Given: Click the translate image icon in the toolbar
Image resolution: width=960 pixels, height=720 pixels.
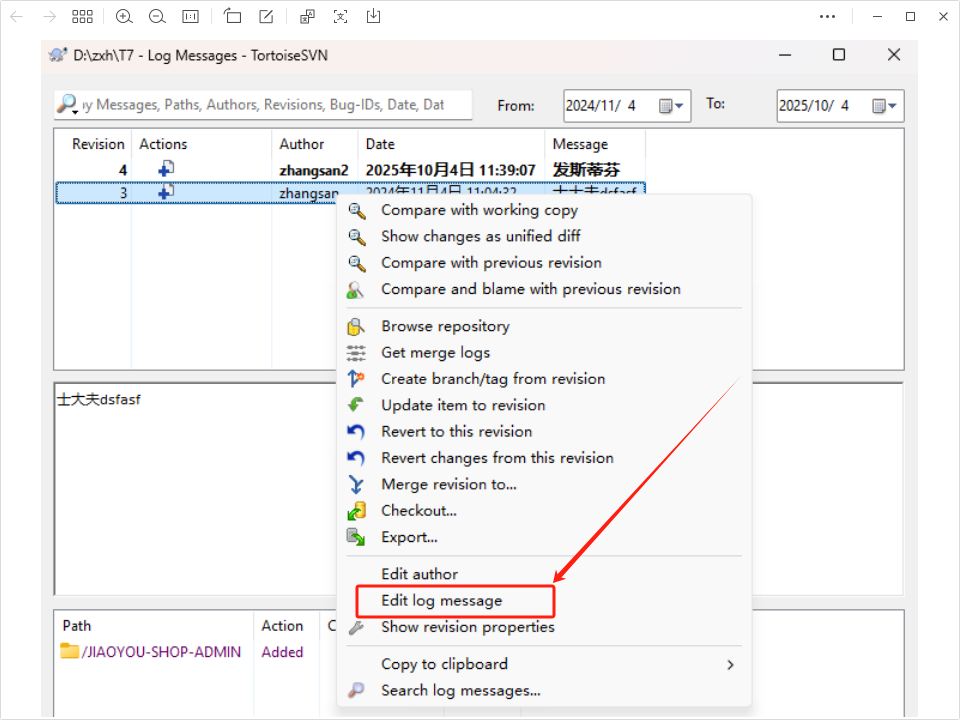Looking at the screenshot, I should pos(307,17).
